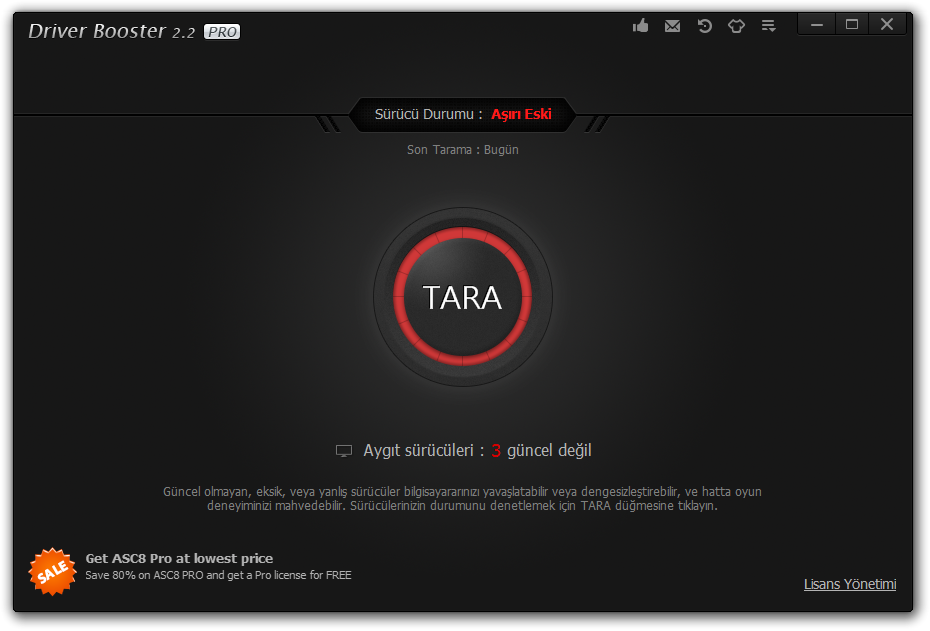
Task: Click the Driver Booster 2.2 title
Action: [x=112, y=31]
